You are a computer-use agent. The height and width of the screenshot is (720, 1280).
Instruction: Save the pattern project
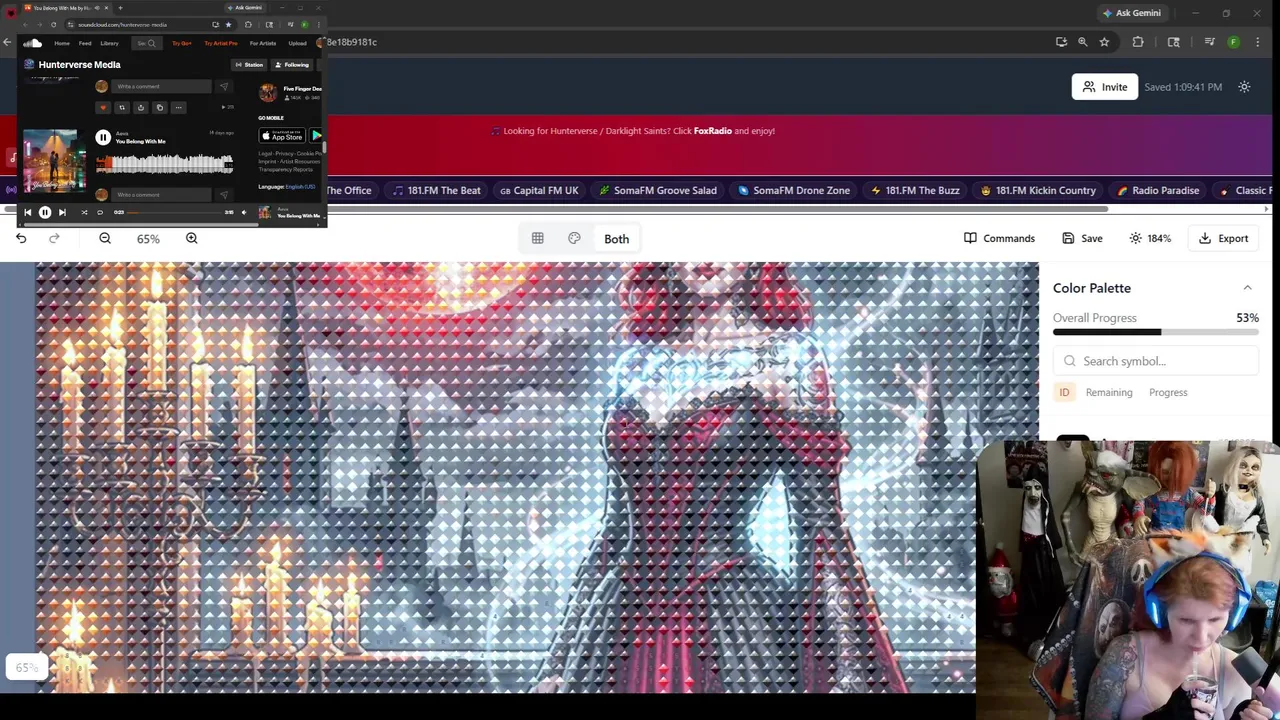(x=1082, y=238)
